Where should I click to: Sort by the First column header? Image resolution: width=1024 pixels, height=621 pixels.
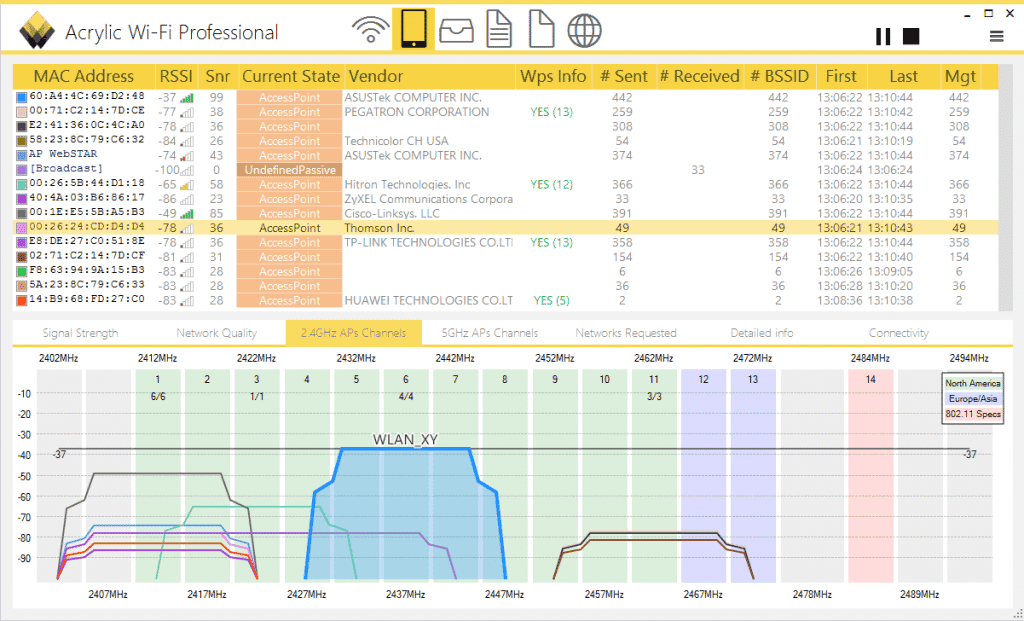840,76
